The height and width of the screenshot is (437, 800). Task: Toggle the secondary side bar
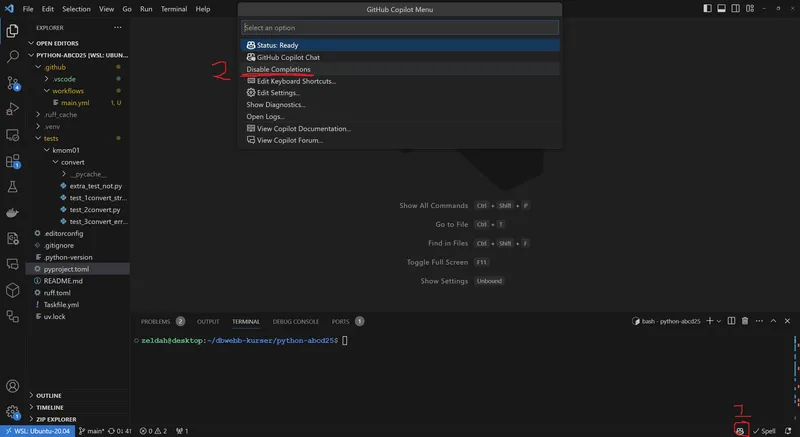(x=735, y=9)
